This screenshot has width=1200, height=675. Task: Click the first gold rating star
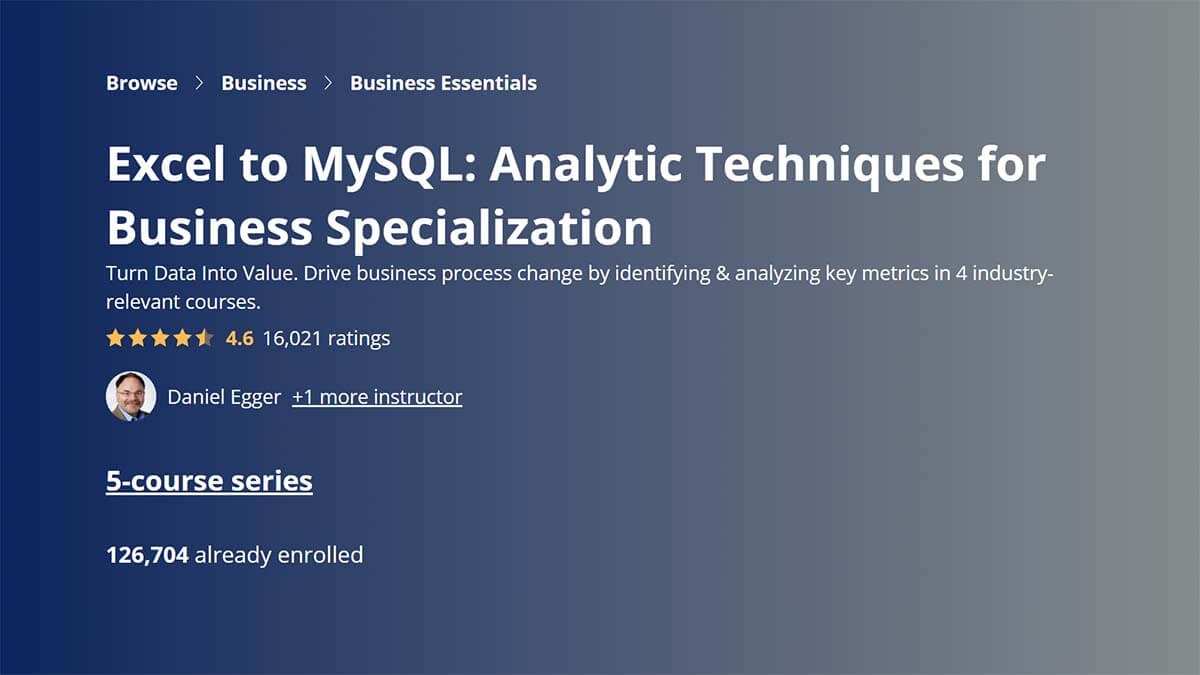tap(117, 338)
